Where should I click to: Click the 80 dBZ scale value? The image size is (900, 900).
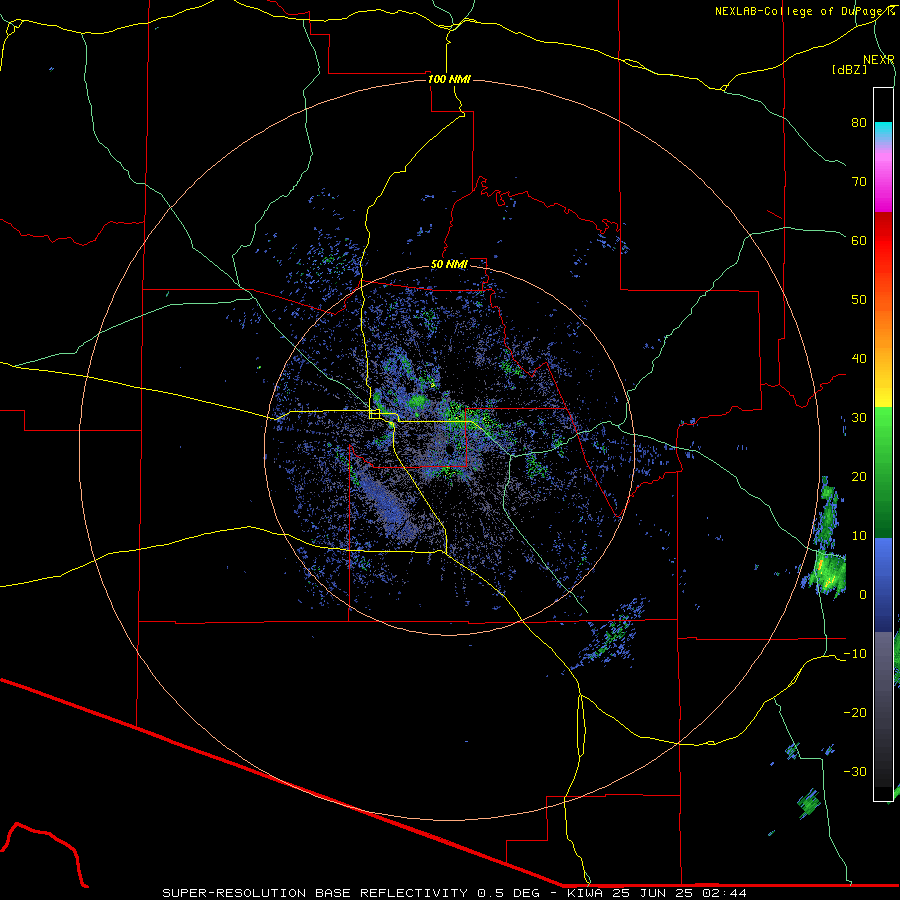(859, 123)
